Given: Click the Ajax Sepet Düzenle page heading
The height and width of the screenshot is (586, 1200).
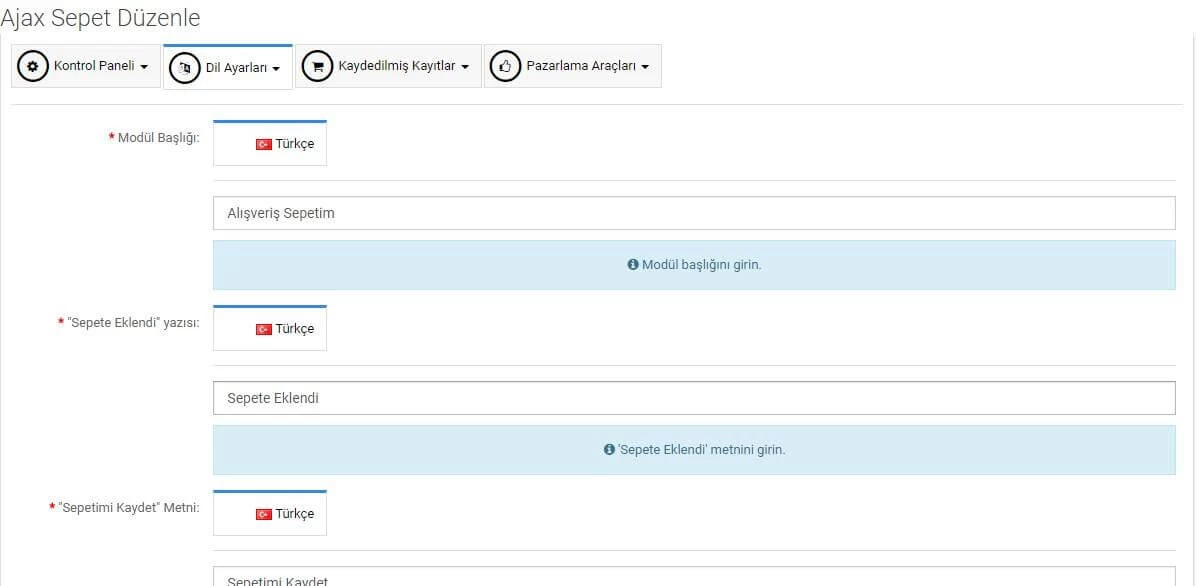Looking at the screenshot, I should tap(101, 17).
